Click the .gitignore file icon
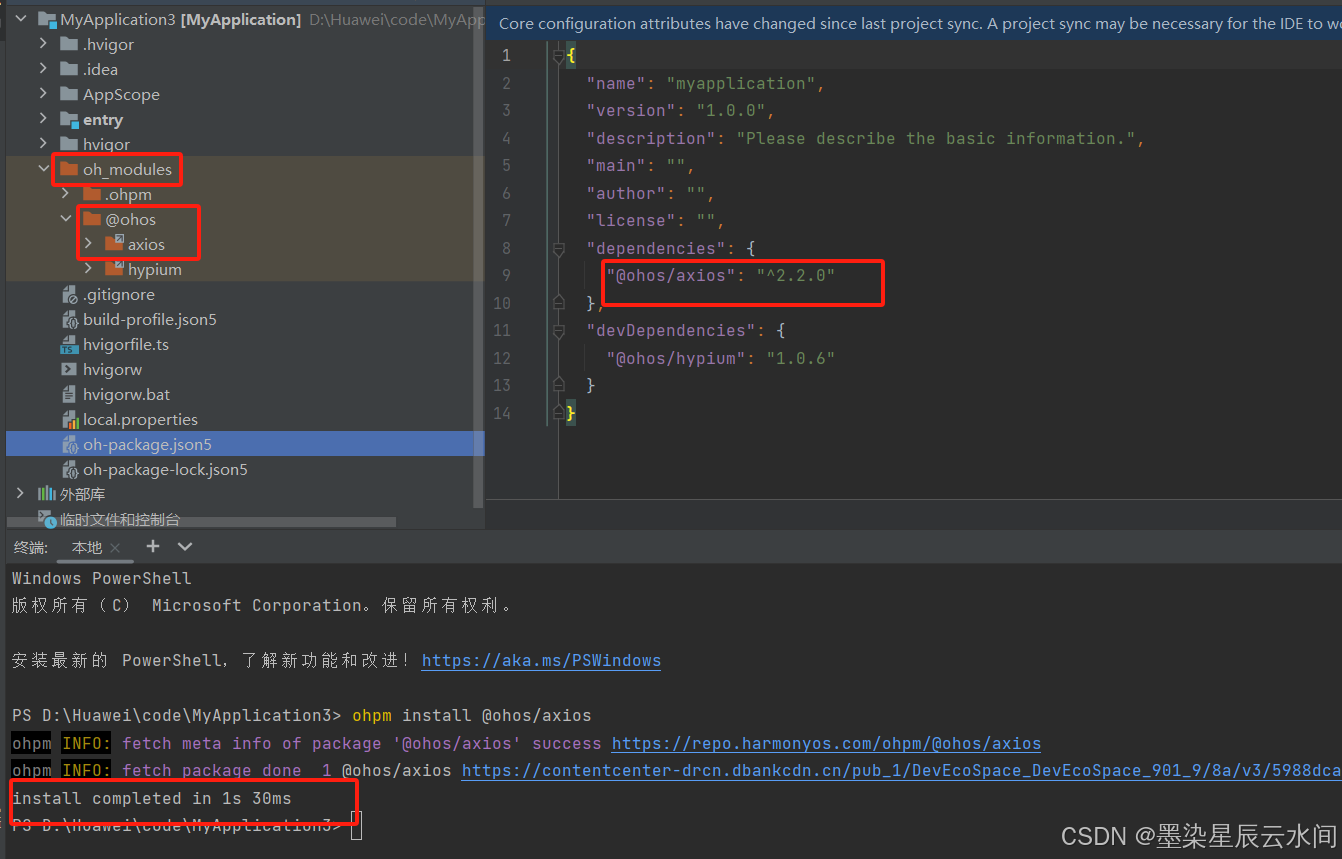Screen dimensions: 1342x859 tap(69, 295)
